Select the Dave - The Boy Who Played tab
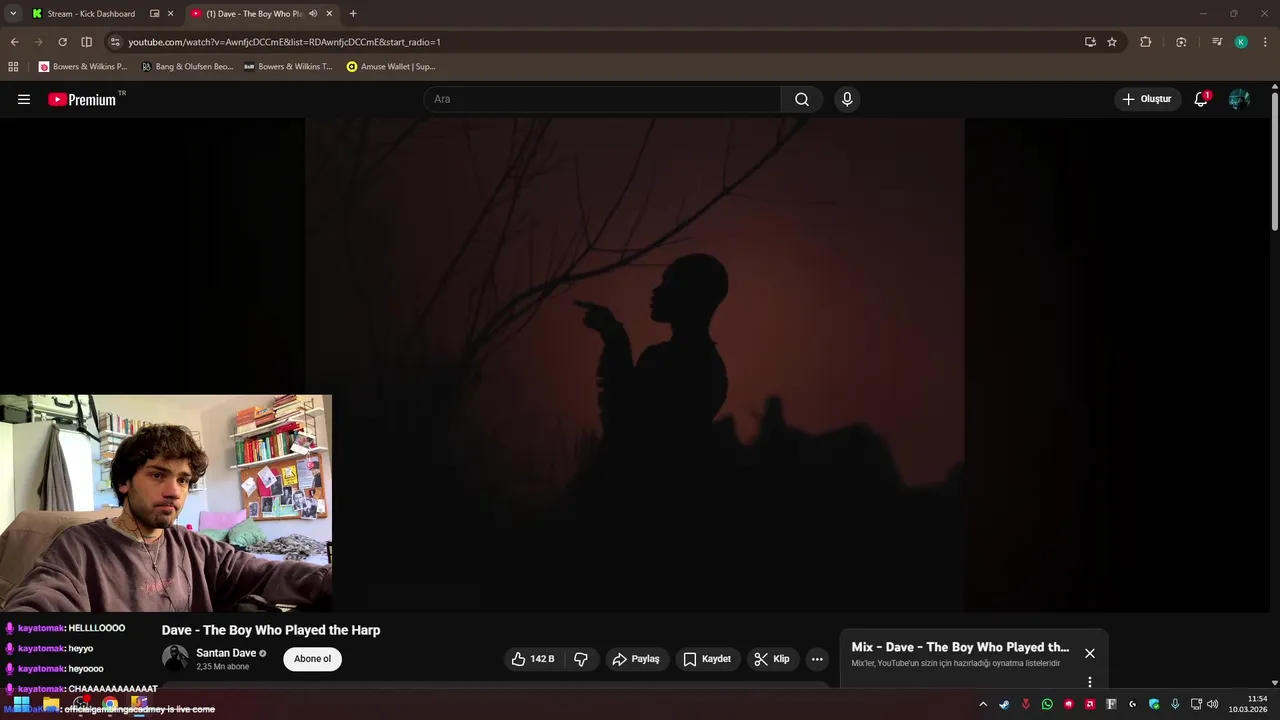 click(254, 14)
